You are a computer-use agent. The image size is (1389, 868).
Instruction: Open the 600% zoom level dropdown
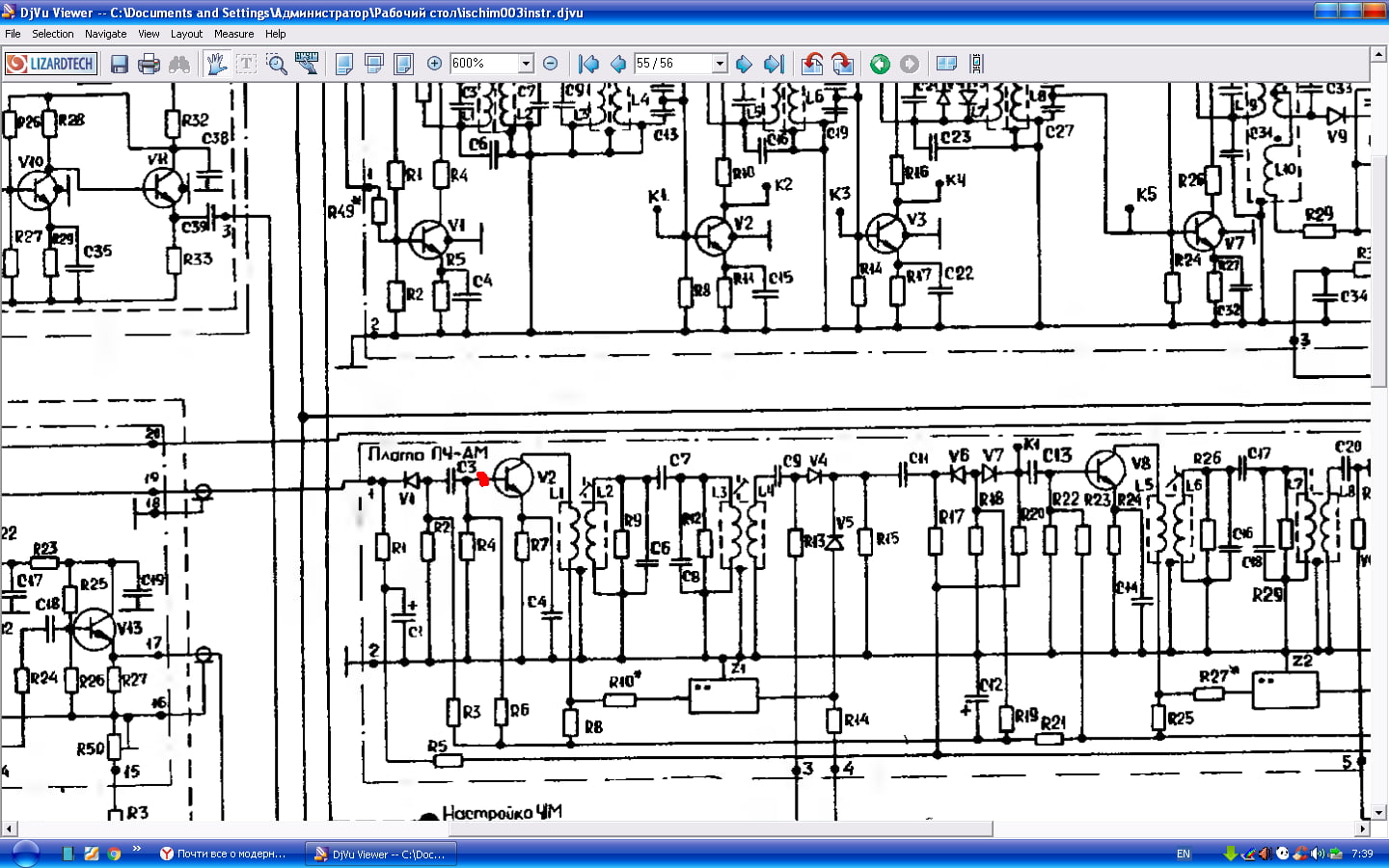[526, 64]
